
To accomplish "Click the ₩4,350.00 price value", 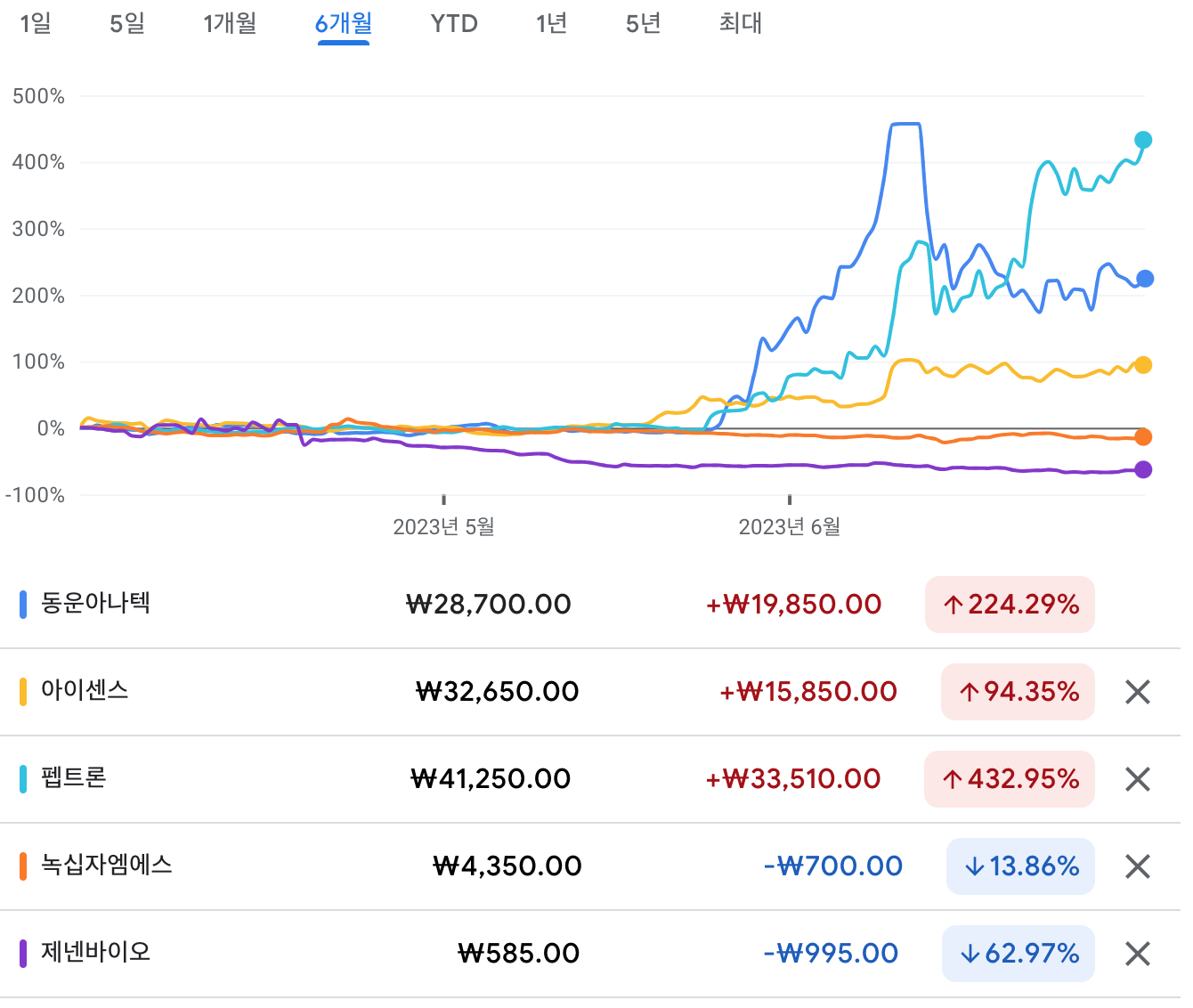I will point(507,866).
